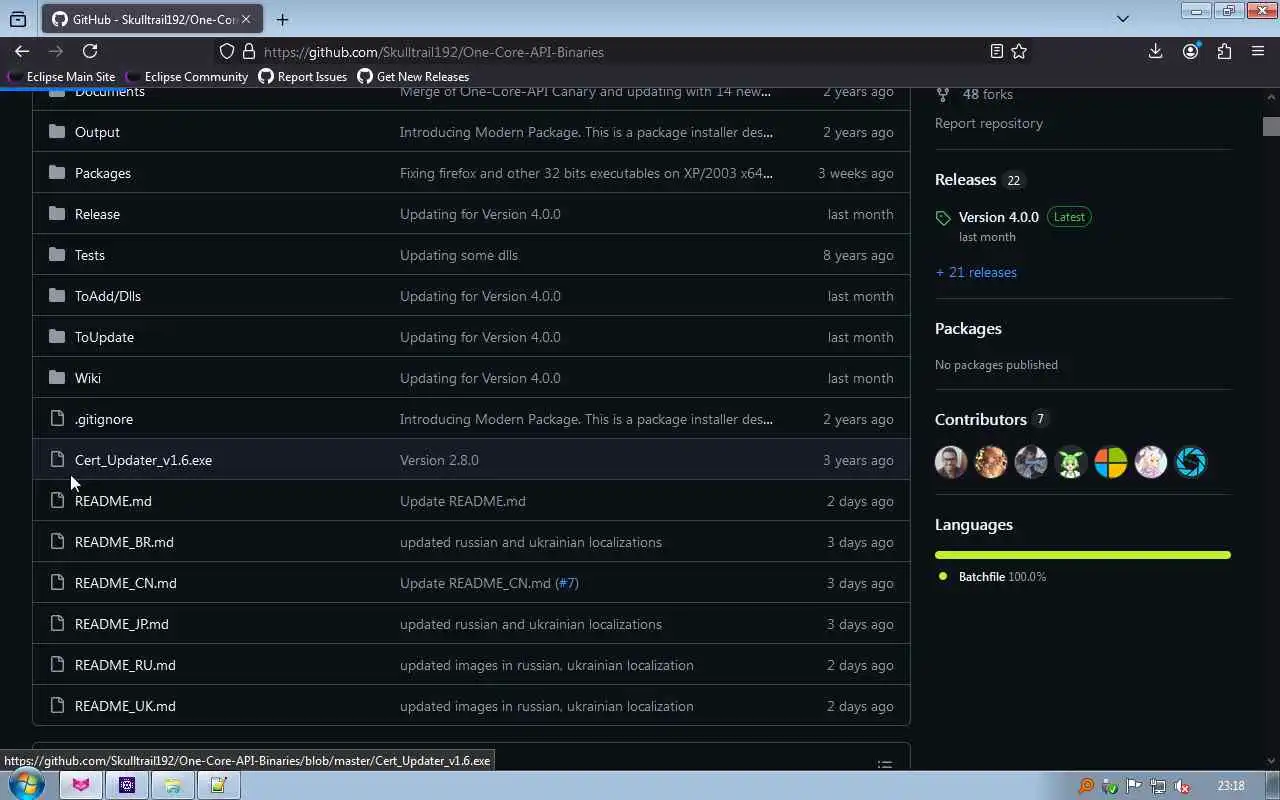Click the file icon beside .gitignore
The image size is (1280, 800).
tap(57, 418)
